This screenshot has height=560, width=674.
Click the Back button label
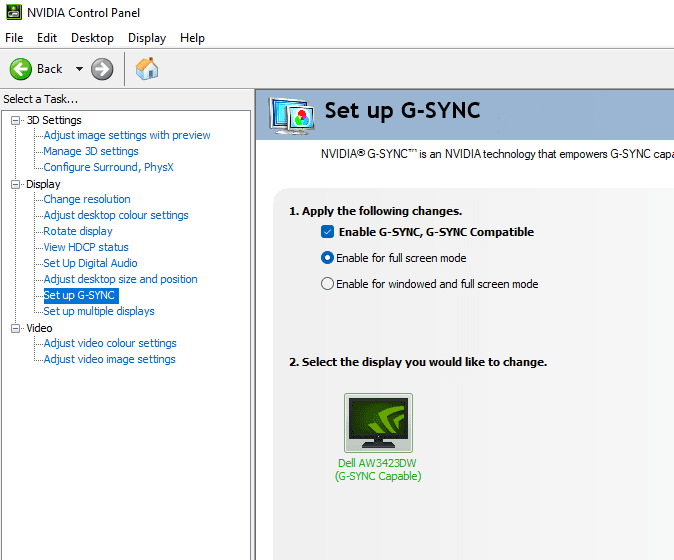tap(49, 69)
